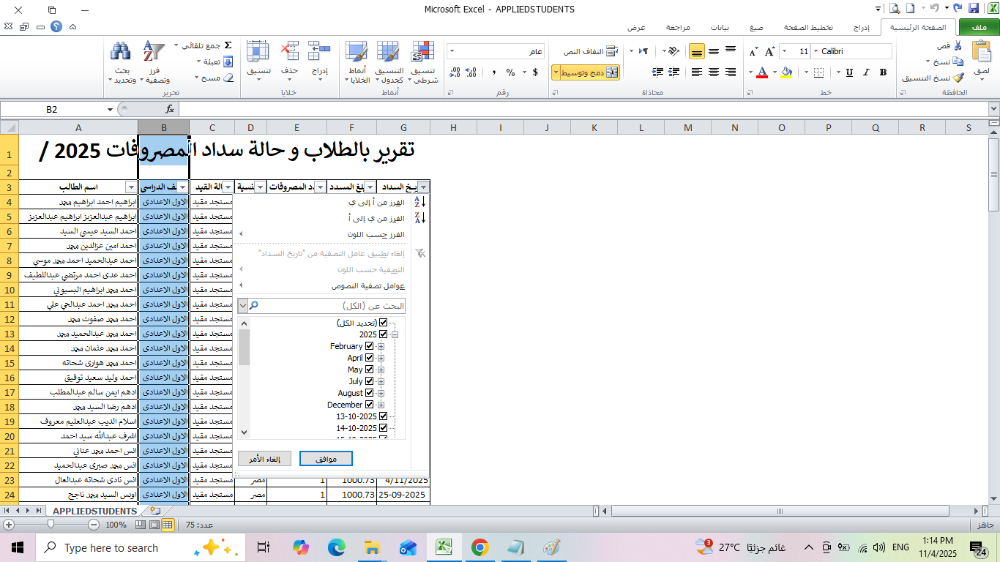Open the student name column filter dropdown

[130, 187]
